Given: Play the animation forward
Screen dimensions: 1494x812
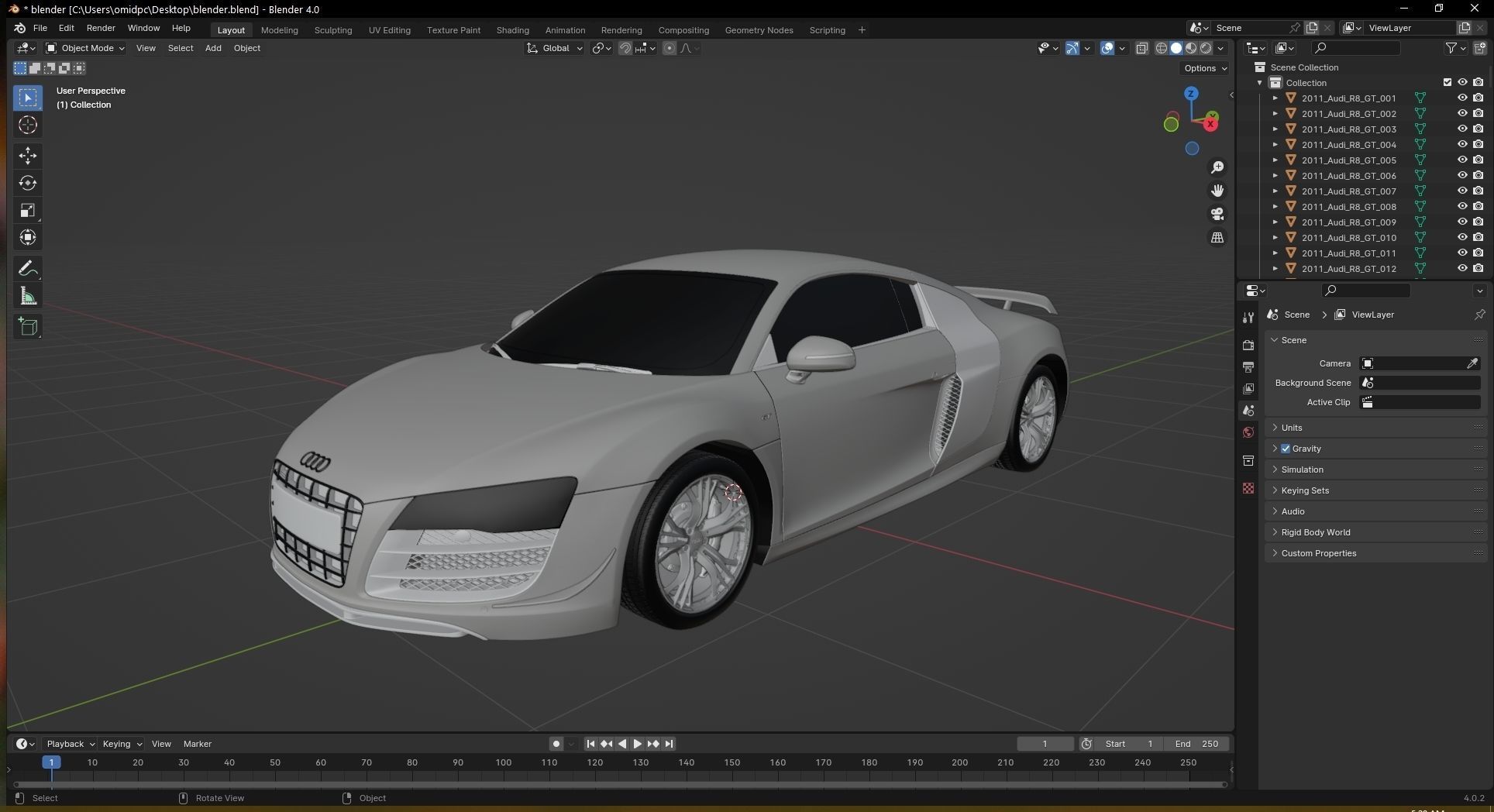Looking at the screenshot, I should pos(637,744).
